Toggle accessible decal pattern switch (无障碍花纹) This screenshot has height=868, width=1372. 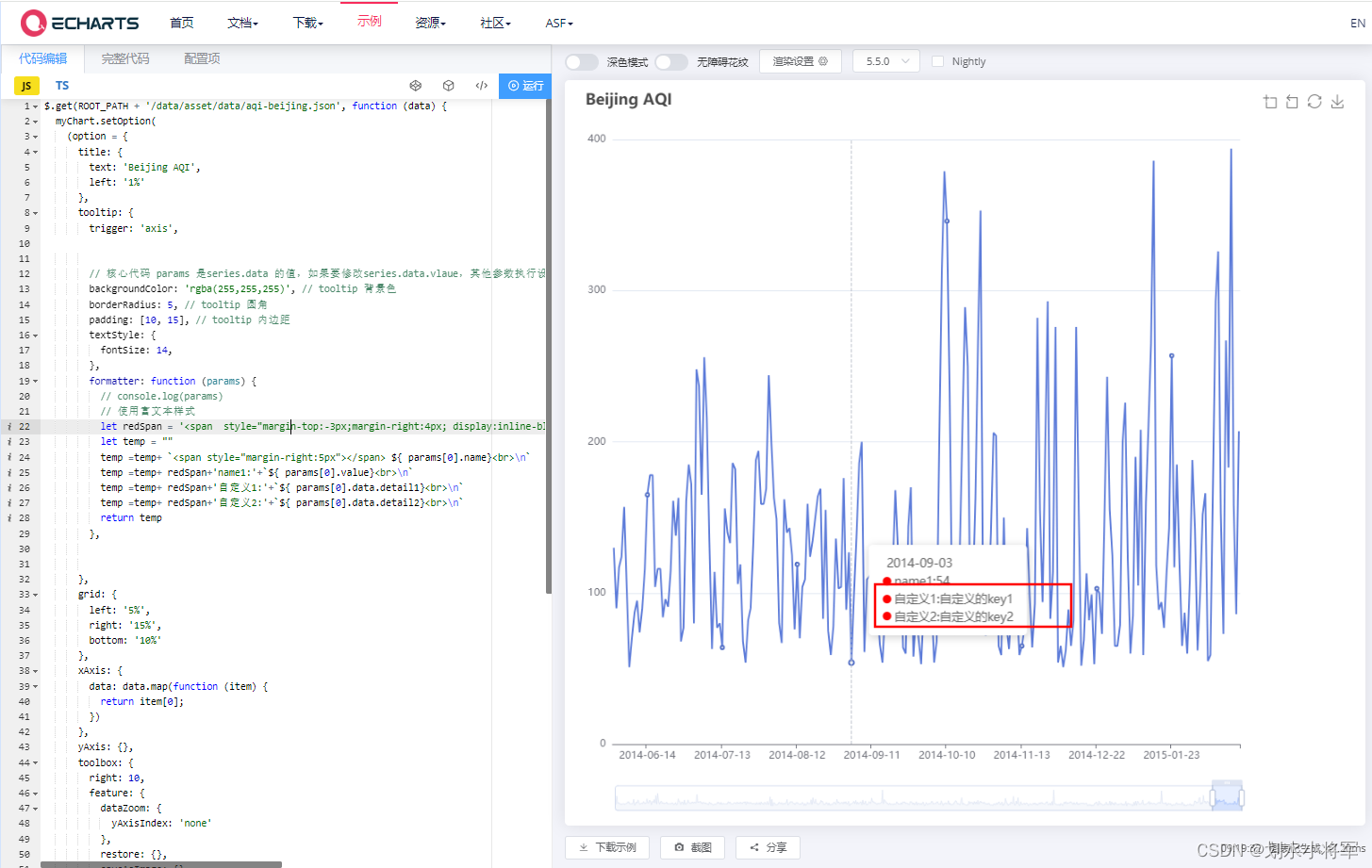coord(671,62)
